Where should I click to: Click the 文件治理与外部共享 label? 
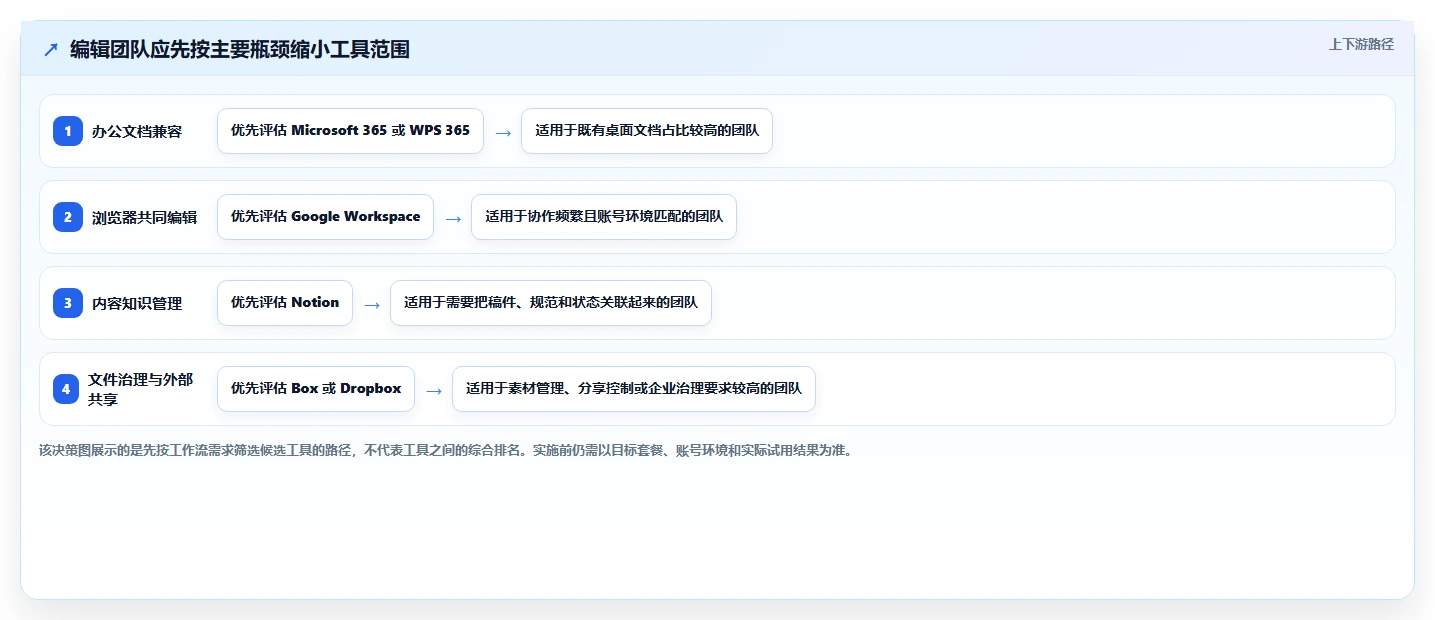pyautogui.click(x=141, y=389)
